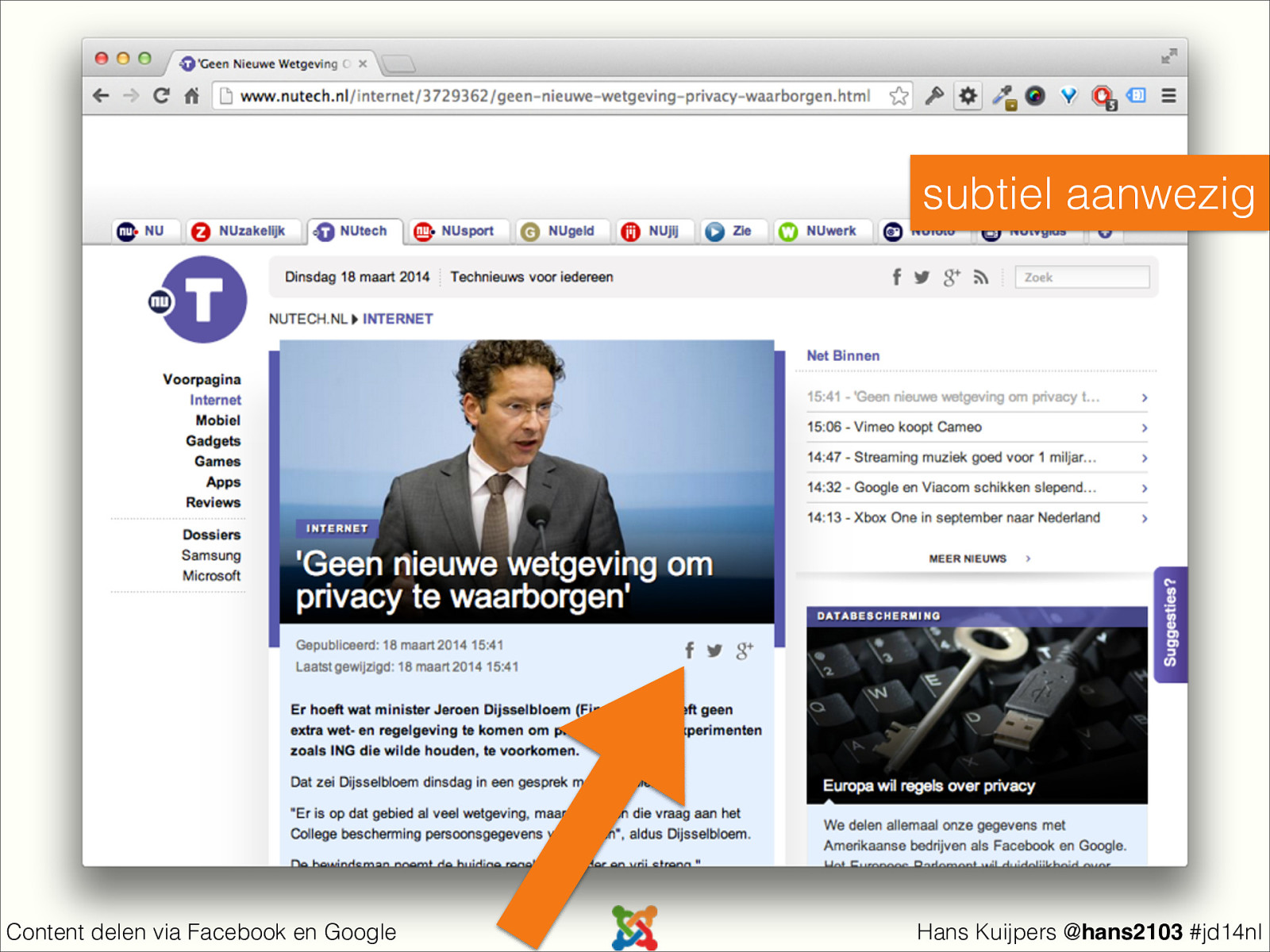
Task: Select the NUtech tab
Action: coord(355,231)
